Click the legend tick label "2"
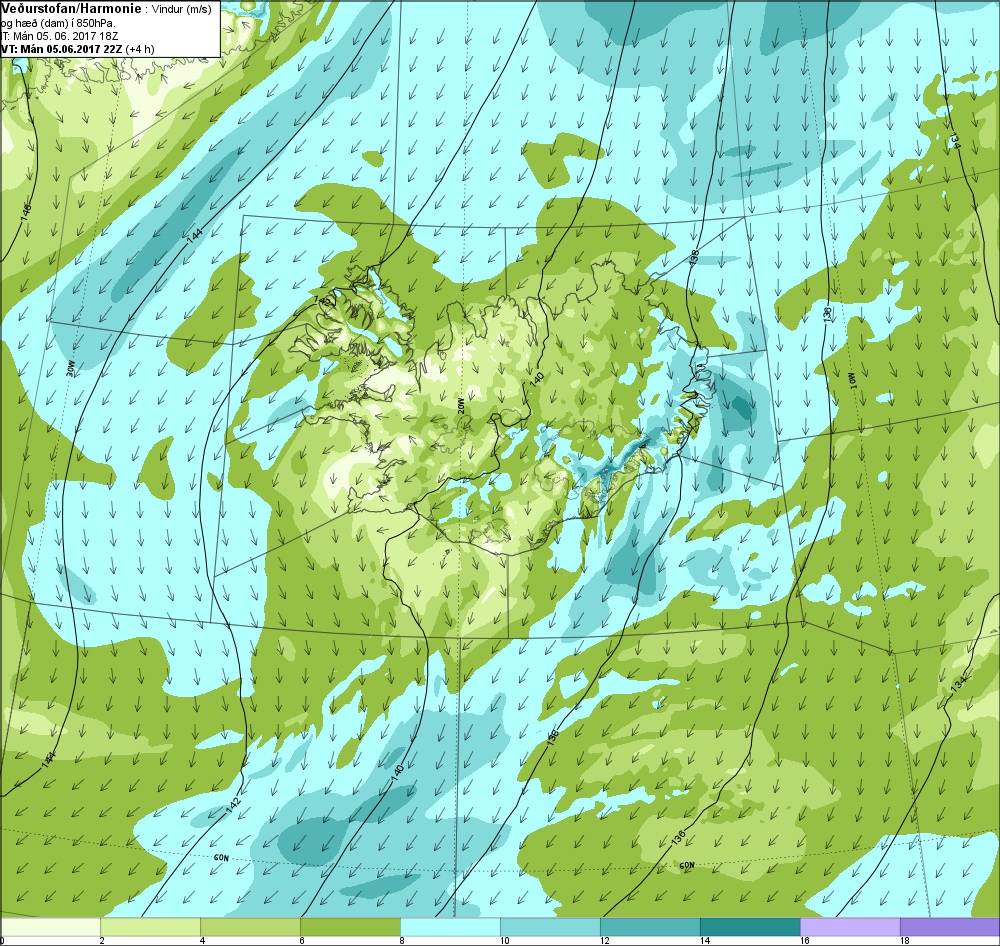The image size is (1000, 946). 102,940
